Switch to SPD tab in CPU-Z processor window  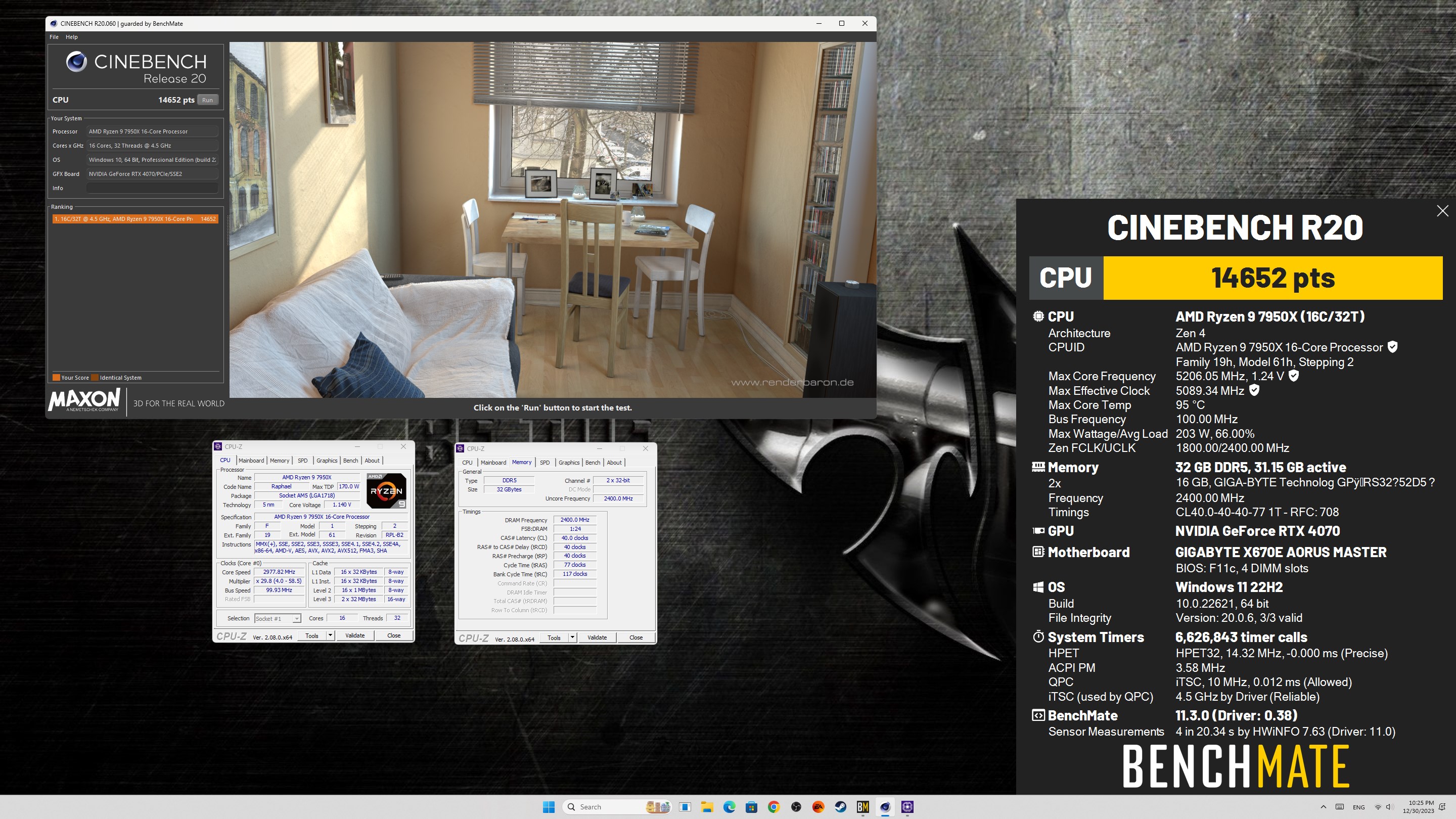click(302, 461)
